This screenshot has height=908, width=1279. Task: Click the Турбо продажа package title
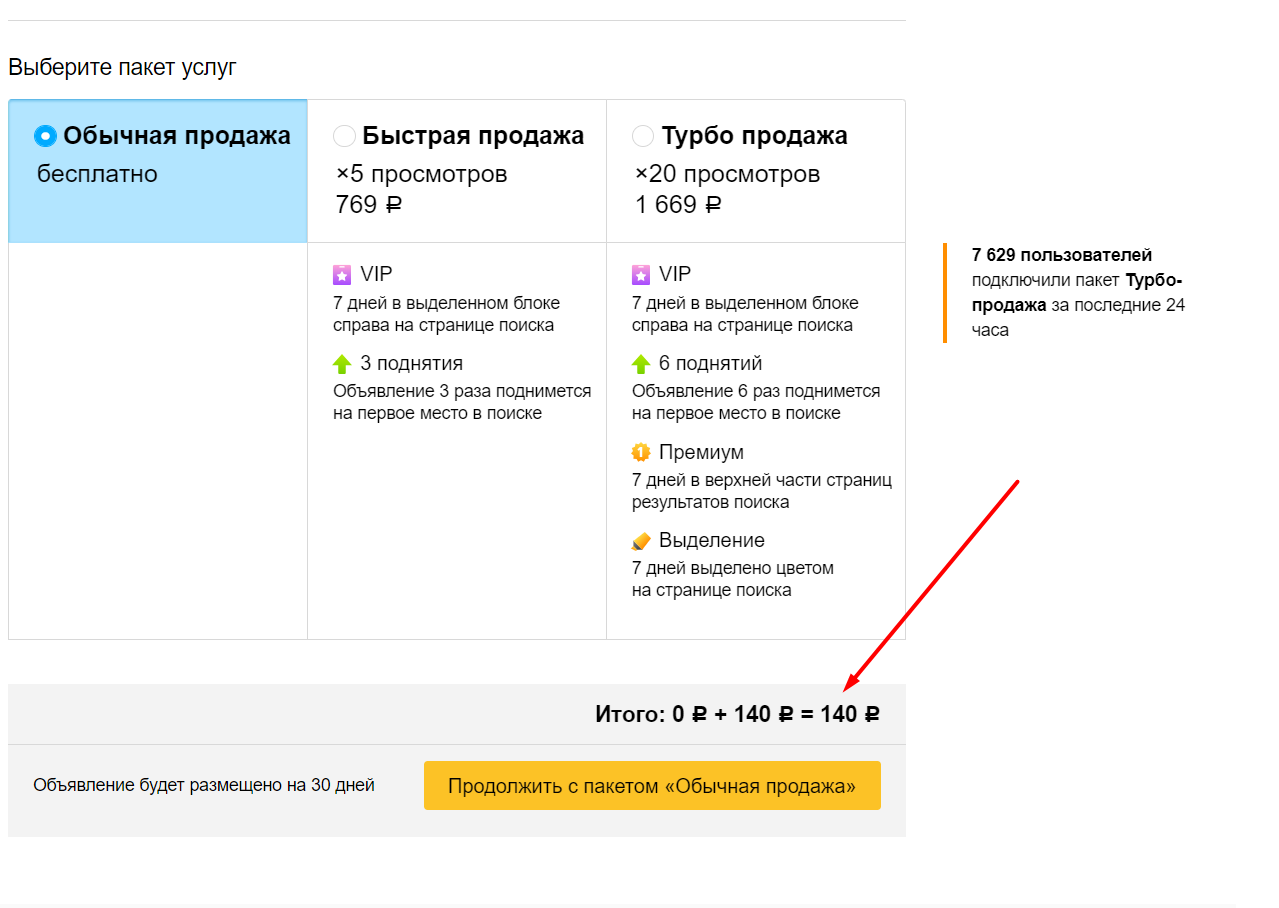coord(754,136)
